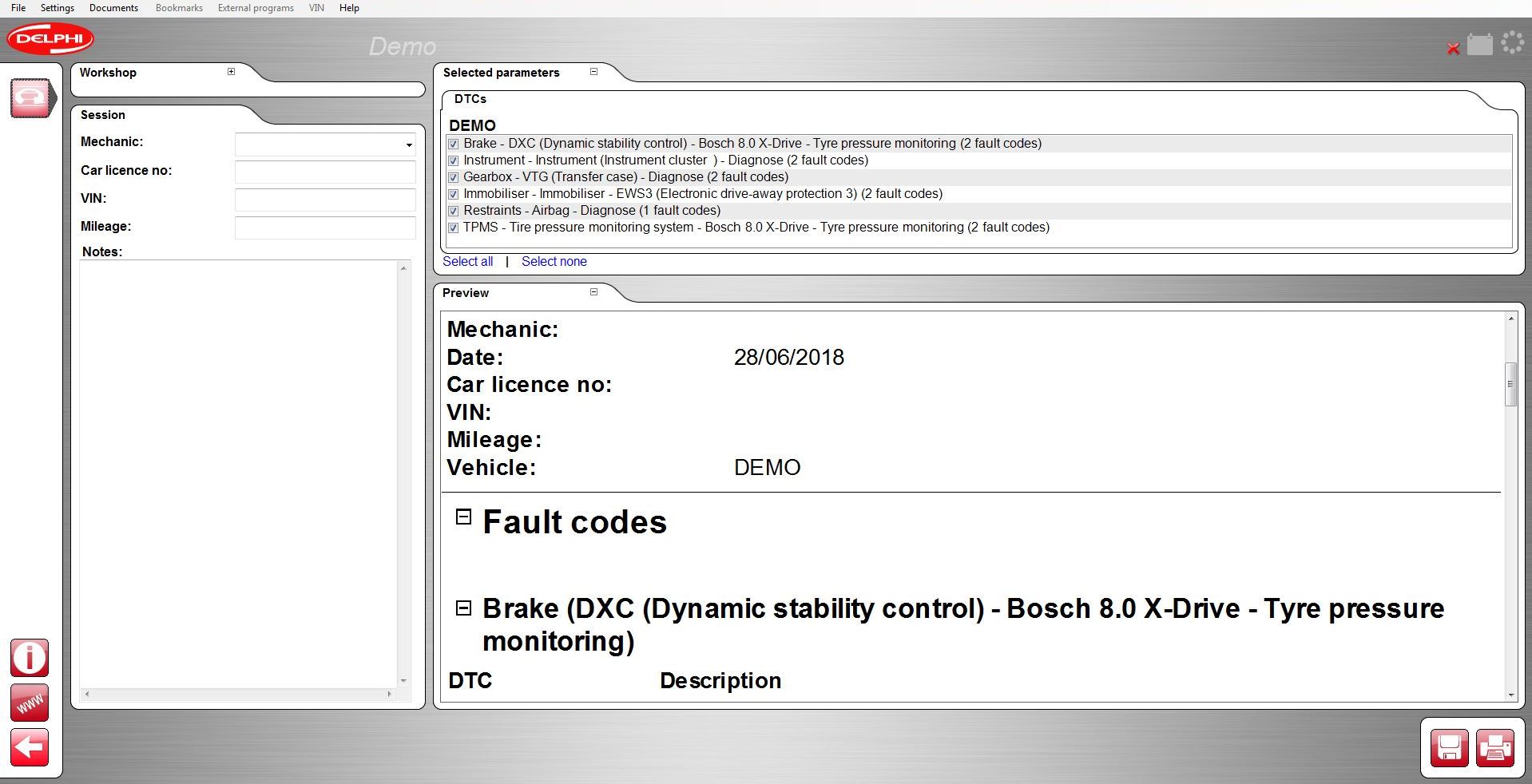Open the Settings menu
The width and height of the screenshot is (1532, 784).
57,8
